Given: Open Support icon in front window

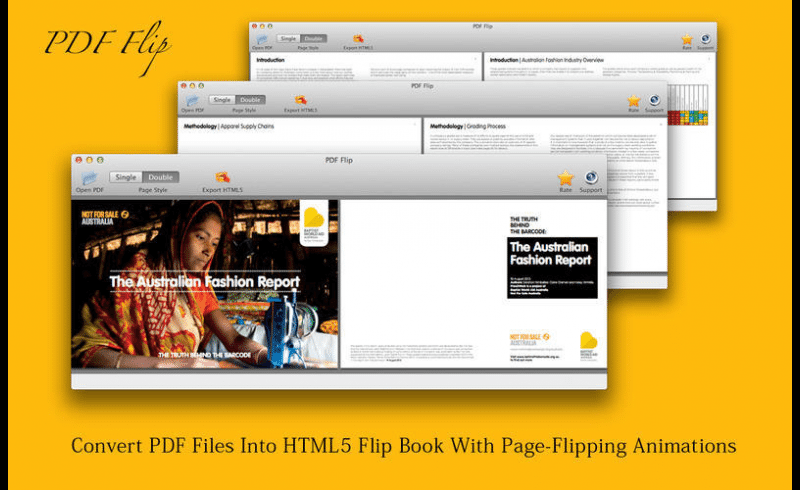Looking at the screenshot, I should point(591,177).
